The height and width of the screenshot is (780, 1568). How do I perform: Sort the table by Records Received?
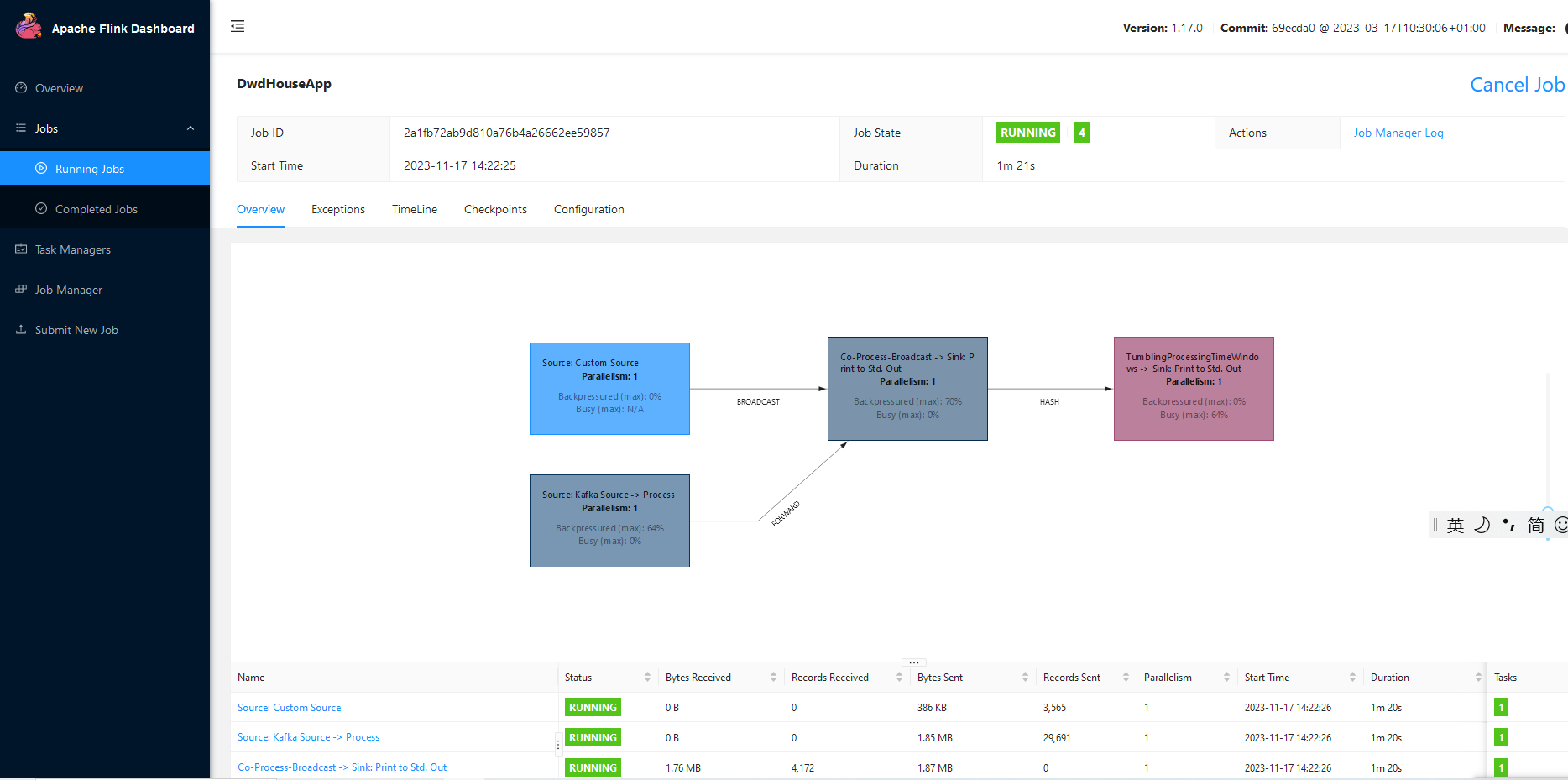899,678
